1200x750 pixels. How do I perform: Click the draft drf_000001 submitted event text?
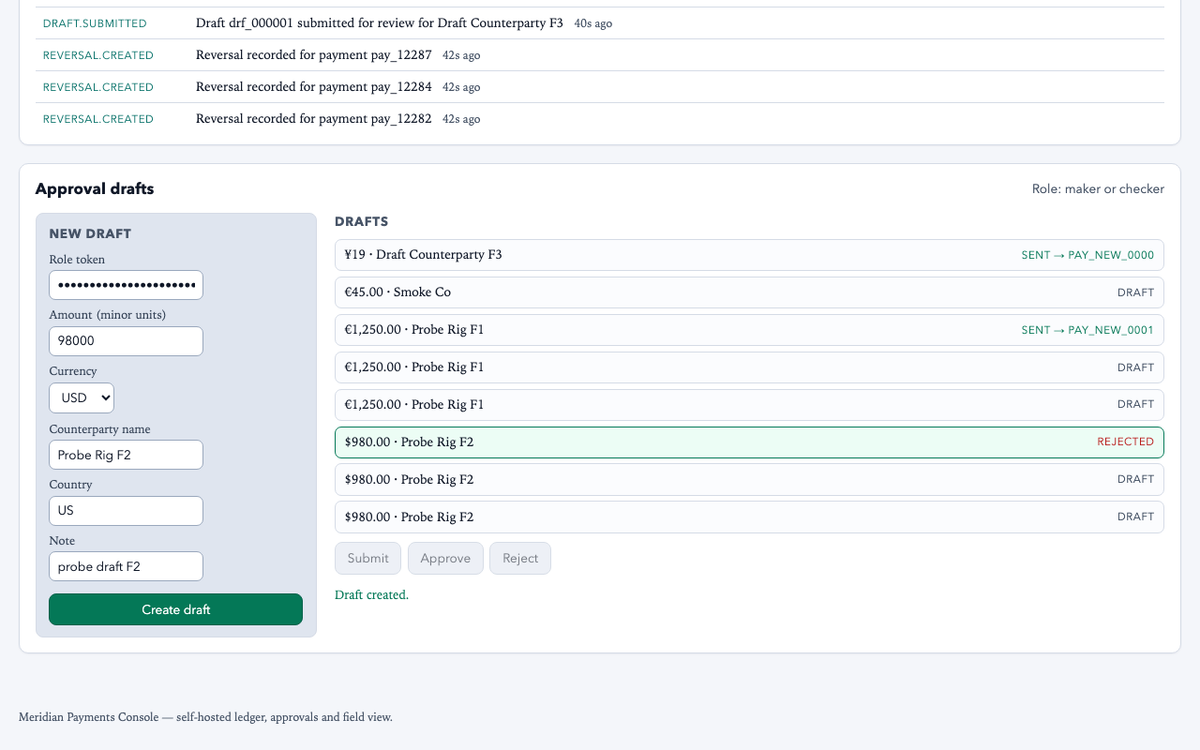click(x=380, y=23)
